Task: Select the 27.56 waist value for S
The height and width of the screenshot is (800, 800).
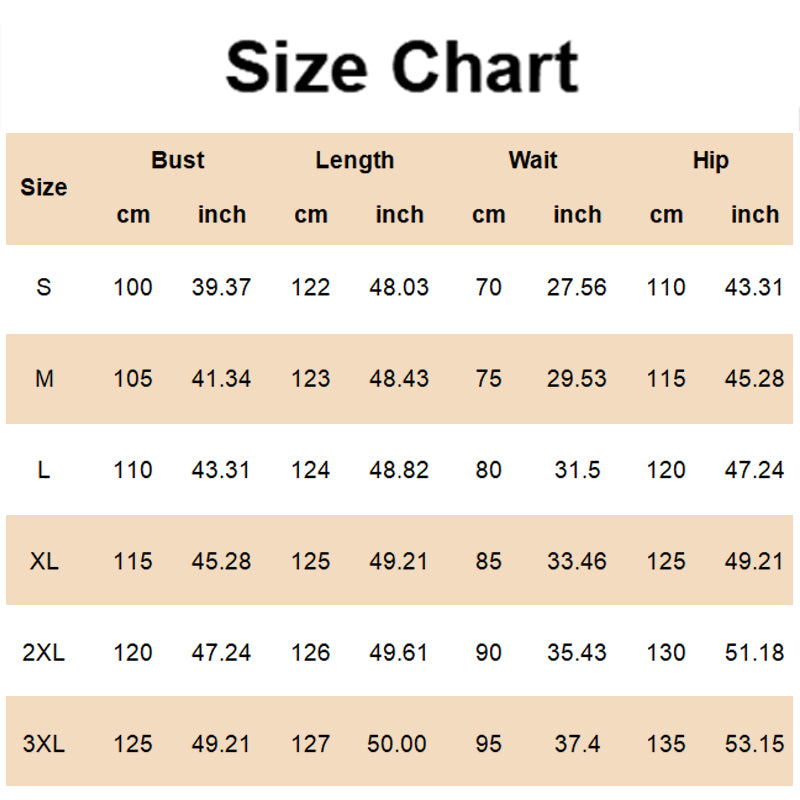Action: pos(577,288)
